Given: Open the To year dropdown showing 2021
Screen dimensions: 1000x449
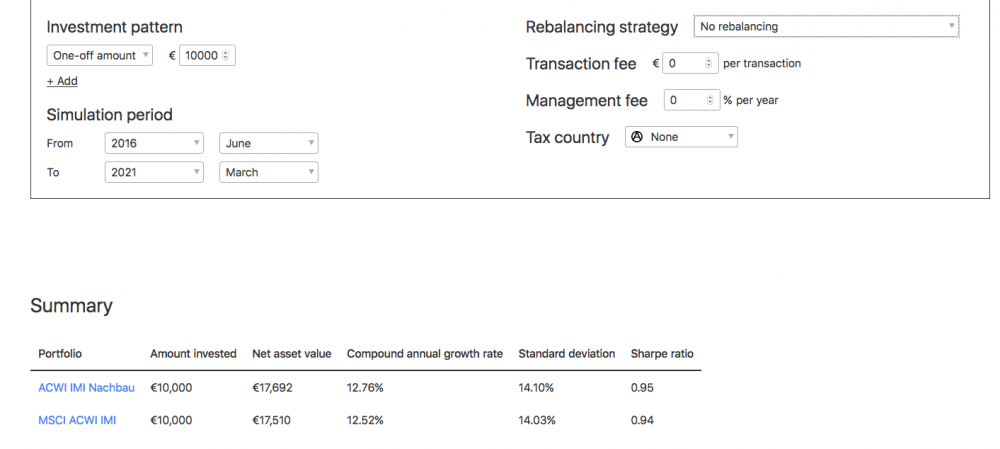Looking at the screenshot, I should point(154,172).
